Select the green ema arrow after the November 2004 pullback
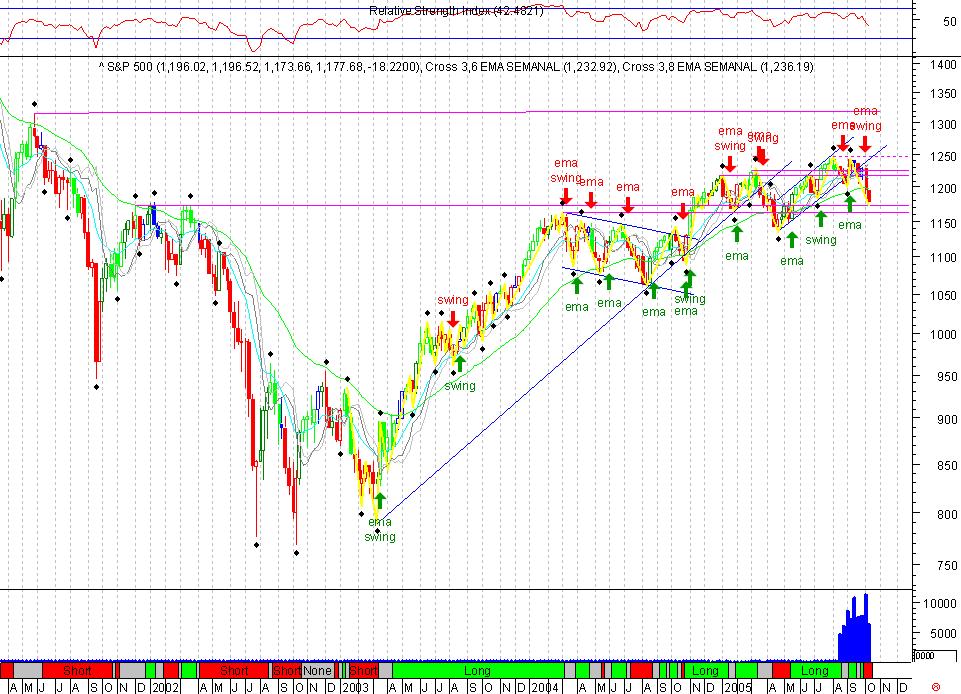 737,234
